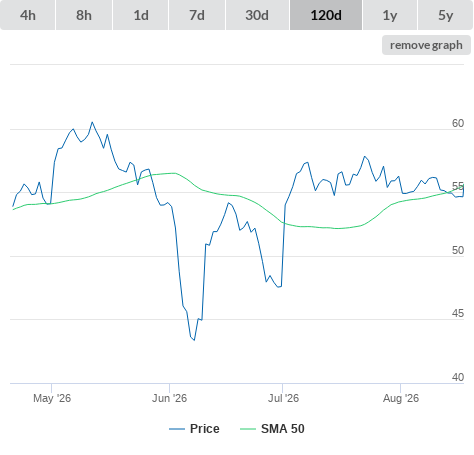Click the blue Price legend line swatch
This screenshot has width=474, height=455.
click(177, 429)
